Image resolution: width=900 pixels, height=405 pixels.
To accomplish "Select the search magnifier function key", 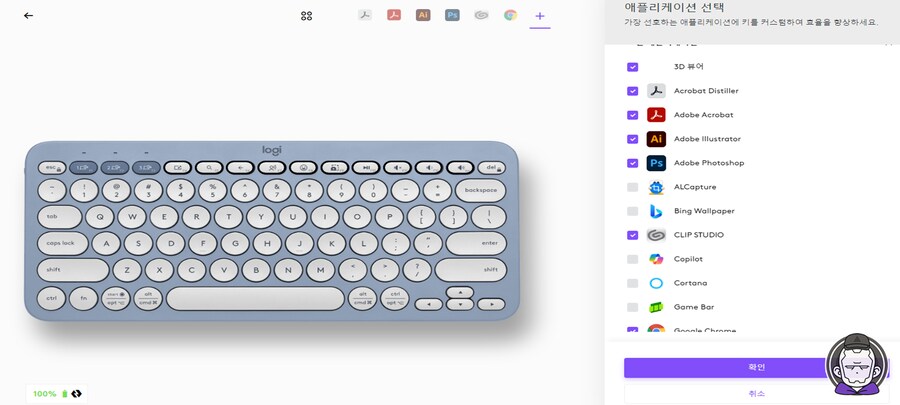I will pyautogui.click(x=209, y=168).
